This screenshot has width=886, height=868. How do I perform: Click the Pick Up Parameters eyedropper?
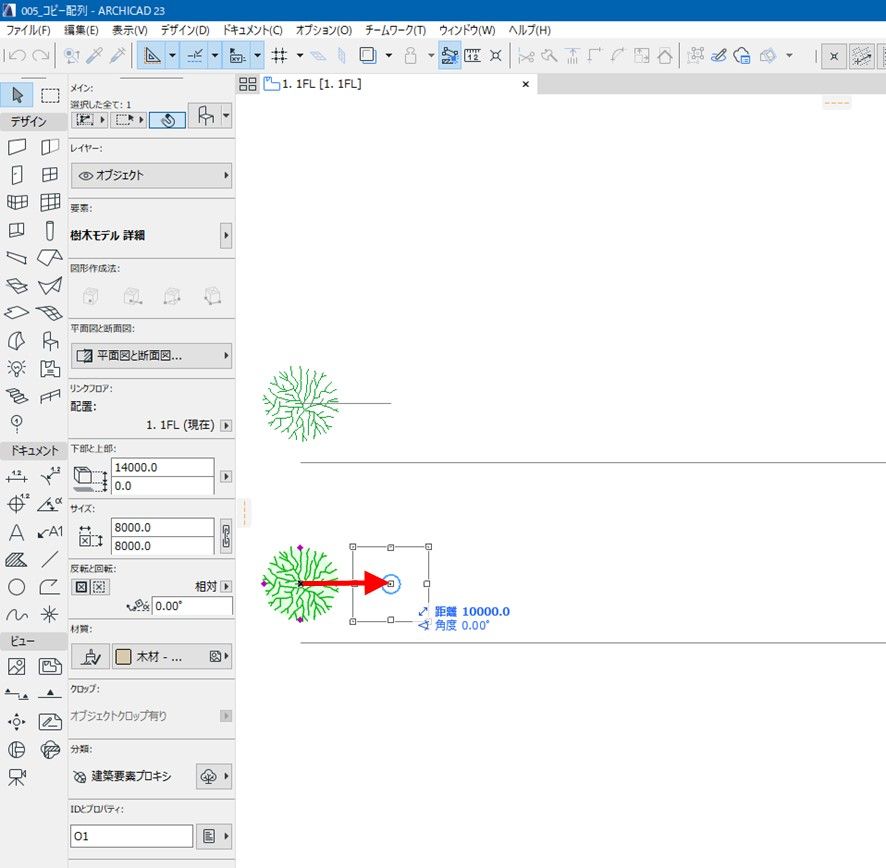[94, 55]
